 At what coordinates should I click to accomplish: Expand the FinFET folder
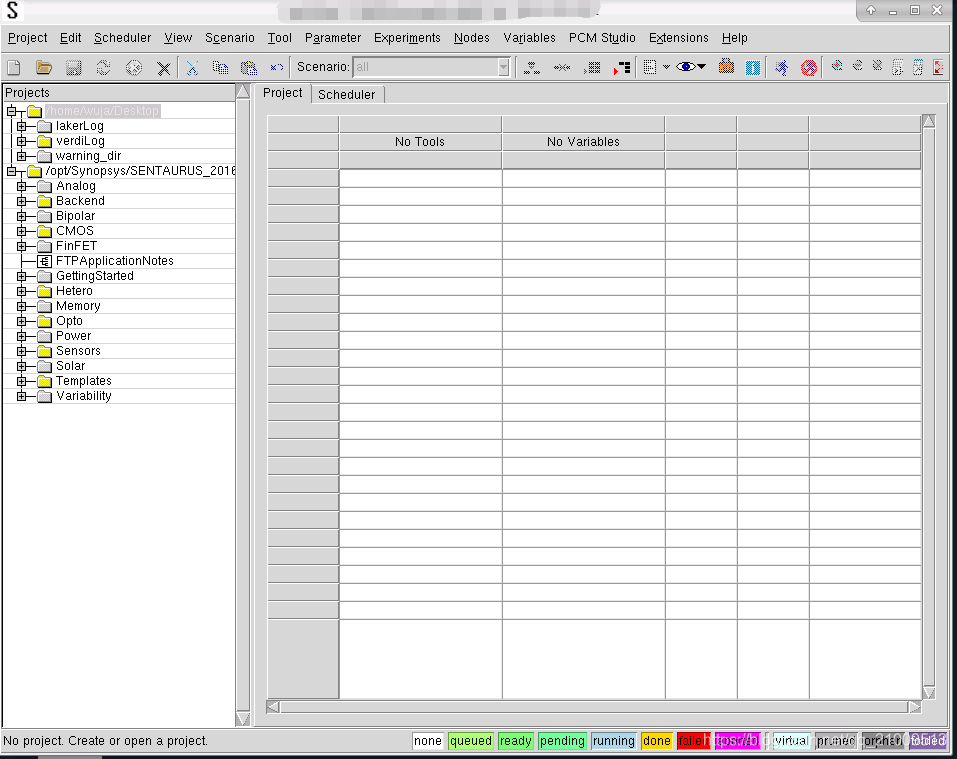[x=21, y=246]
